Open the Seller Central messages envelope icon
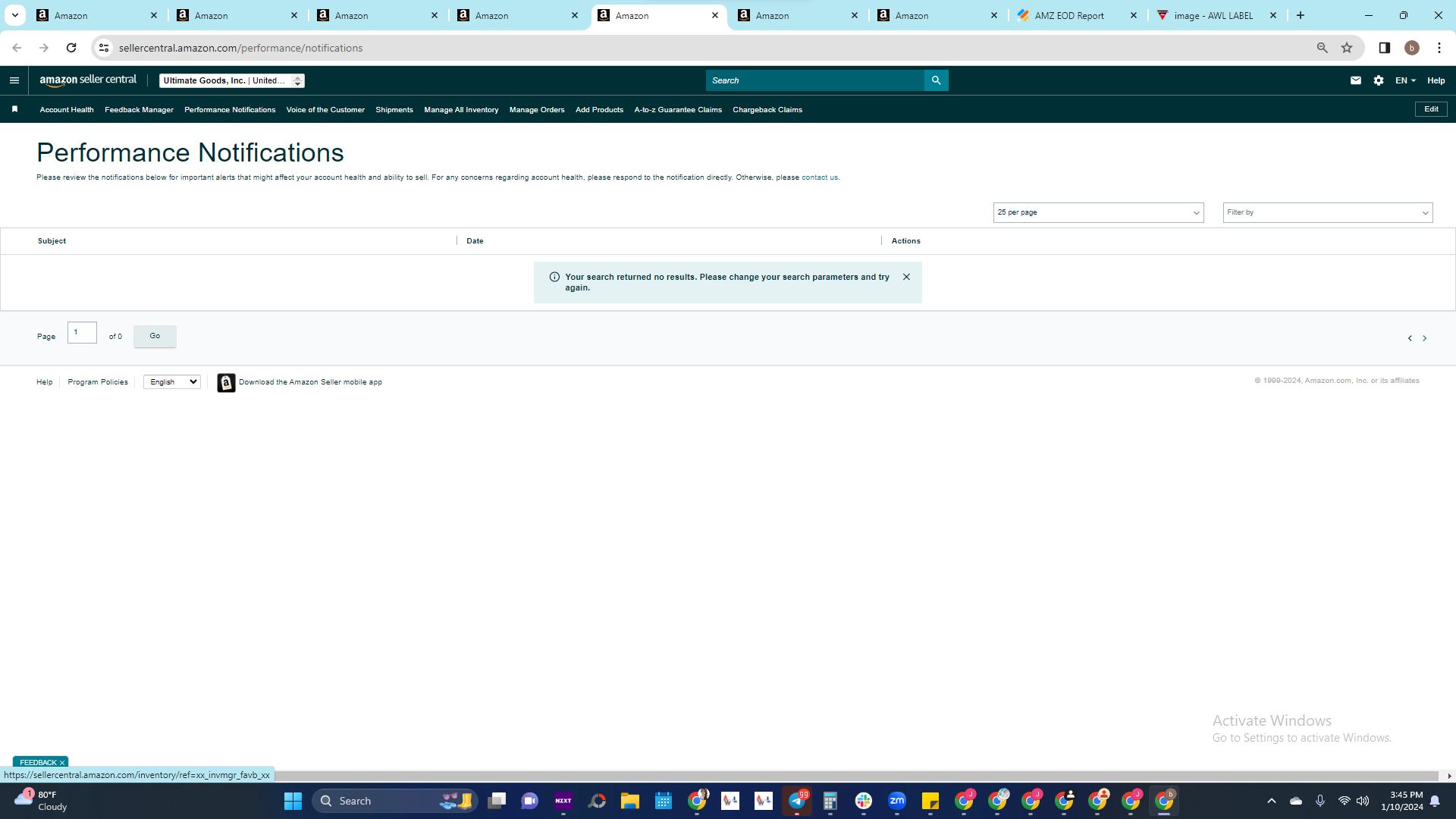This screenshot has height=819, width=1456. [x=1356, y=80]
